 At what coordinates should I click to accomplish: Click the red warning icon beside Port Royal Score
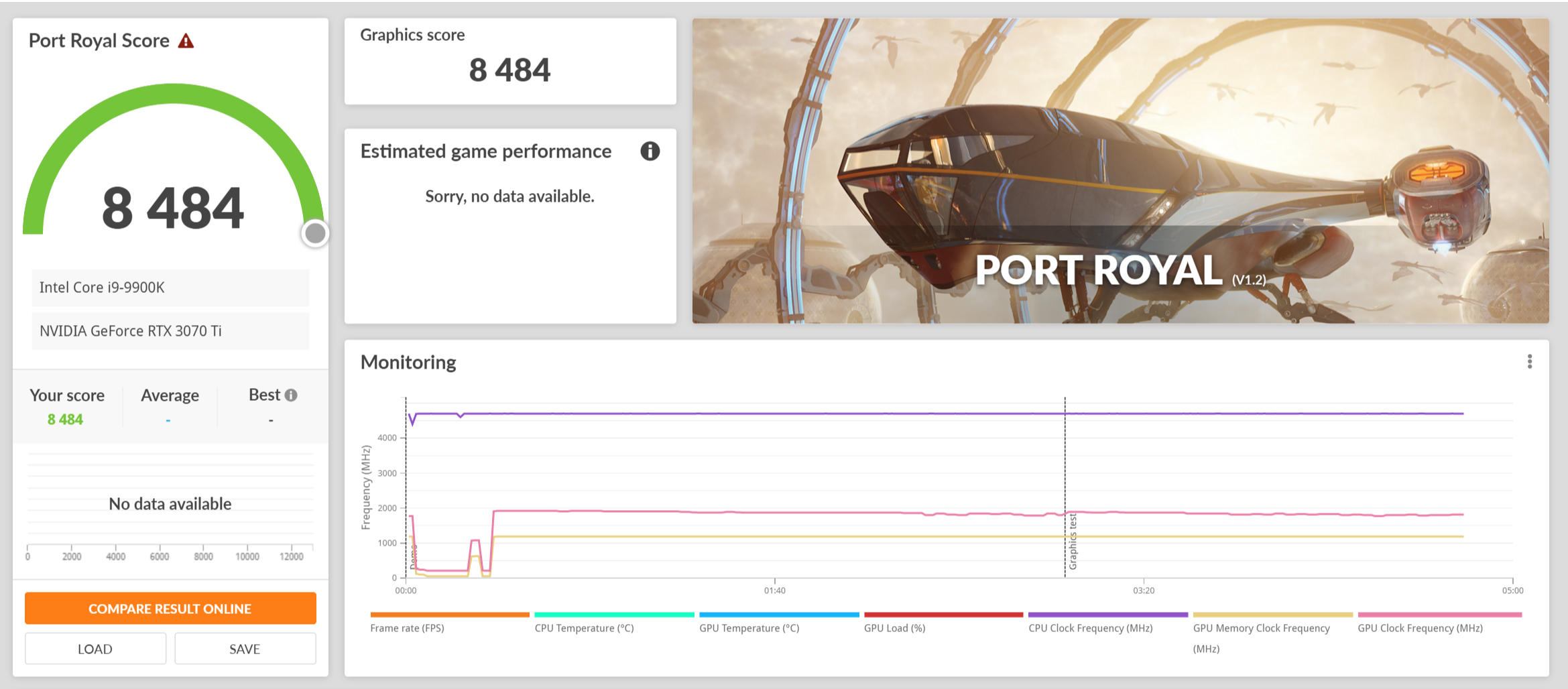186,41
